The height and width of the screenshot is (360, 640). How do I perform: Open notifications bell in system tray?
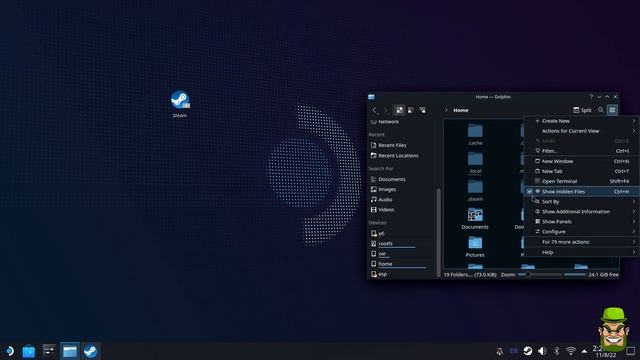coord(500,351)
